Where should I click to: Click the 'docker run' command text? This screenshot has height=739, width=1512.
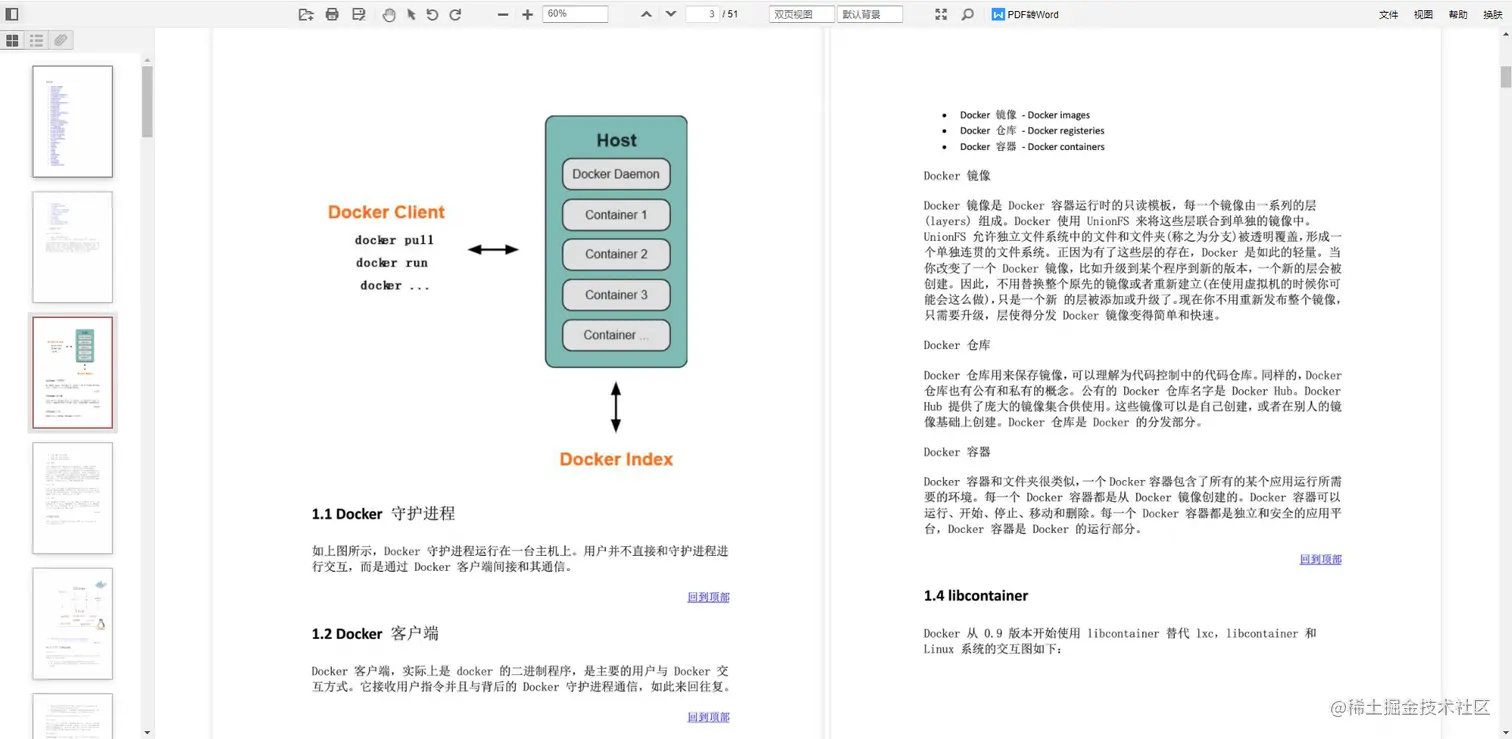(x=392, y=263)
